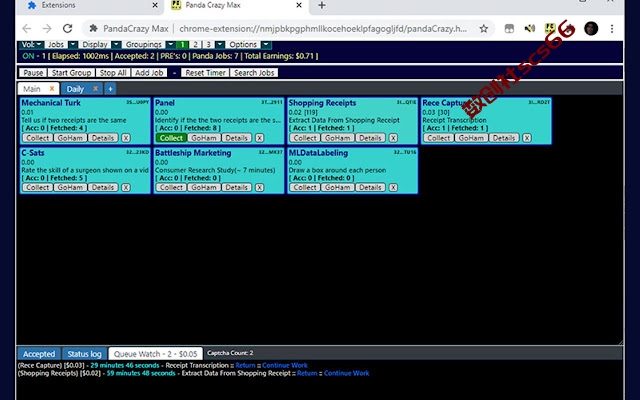Image resolution: width=640 pixels, height=400 pixels.
Task: Go back using the browser back arrow
Action: (x=27, y=29)
